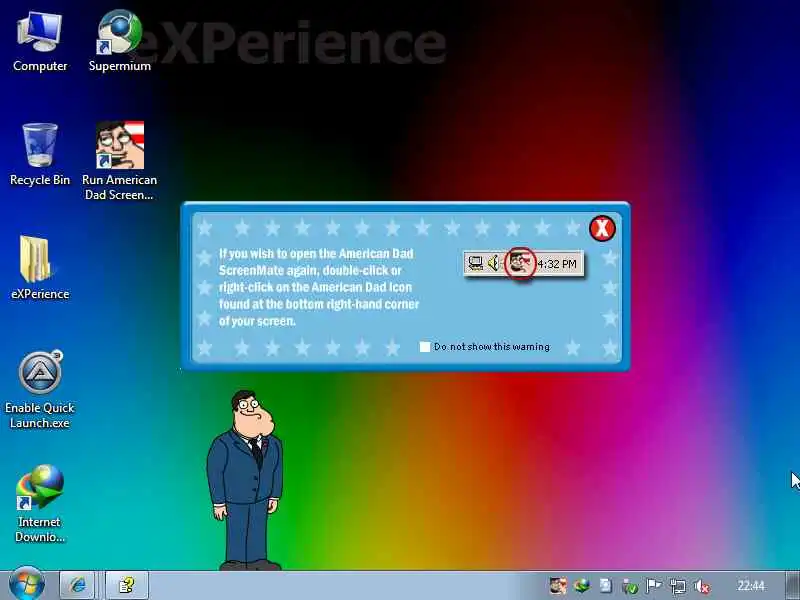Check Do not show this warning
Image resolution: width=800 pixels, height=600 pixels.
(424, 347)
